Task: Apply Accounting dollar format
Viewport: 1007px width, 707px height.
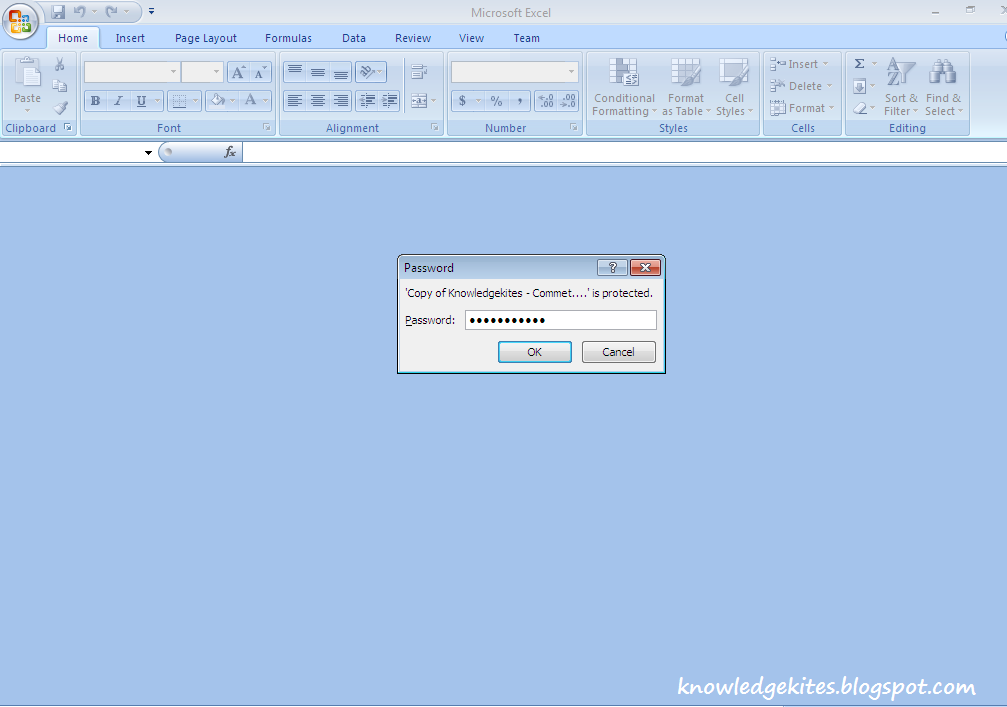Action: 462,101
